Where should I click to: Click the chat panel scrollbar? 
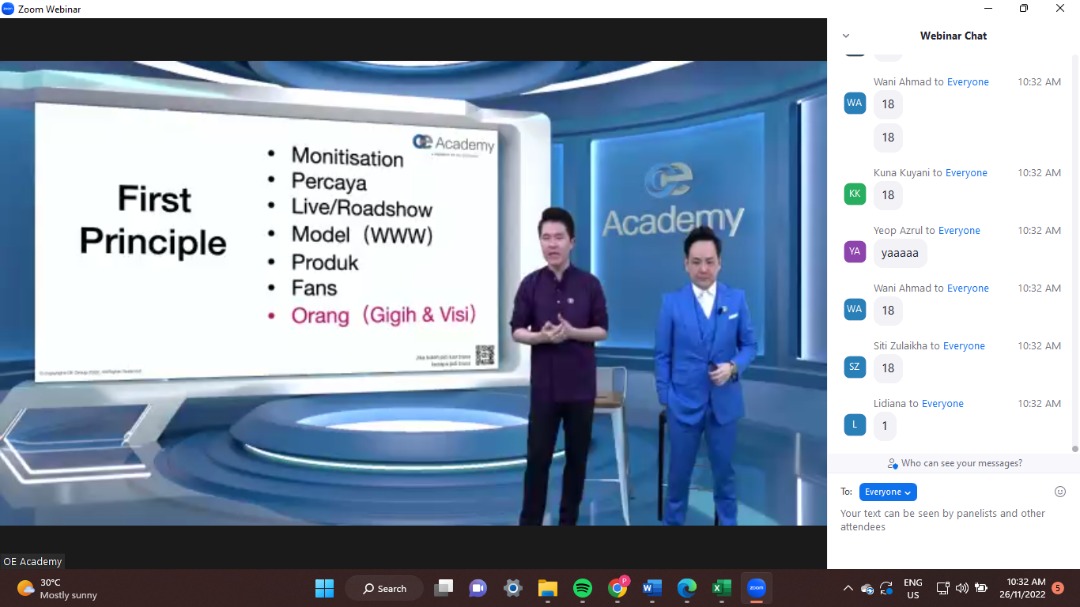coord(1075,250)
